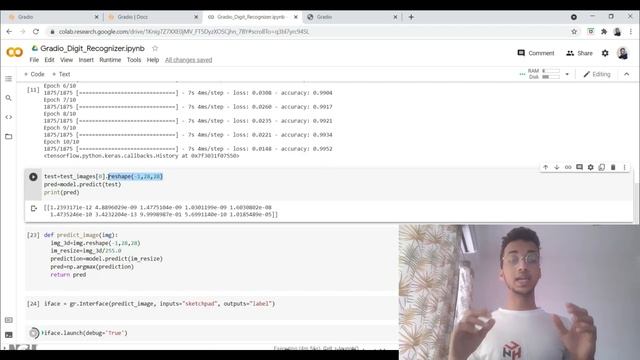Move cell down with arrow icon
Viewport: 640px width, 360px height.
556,167
